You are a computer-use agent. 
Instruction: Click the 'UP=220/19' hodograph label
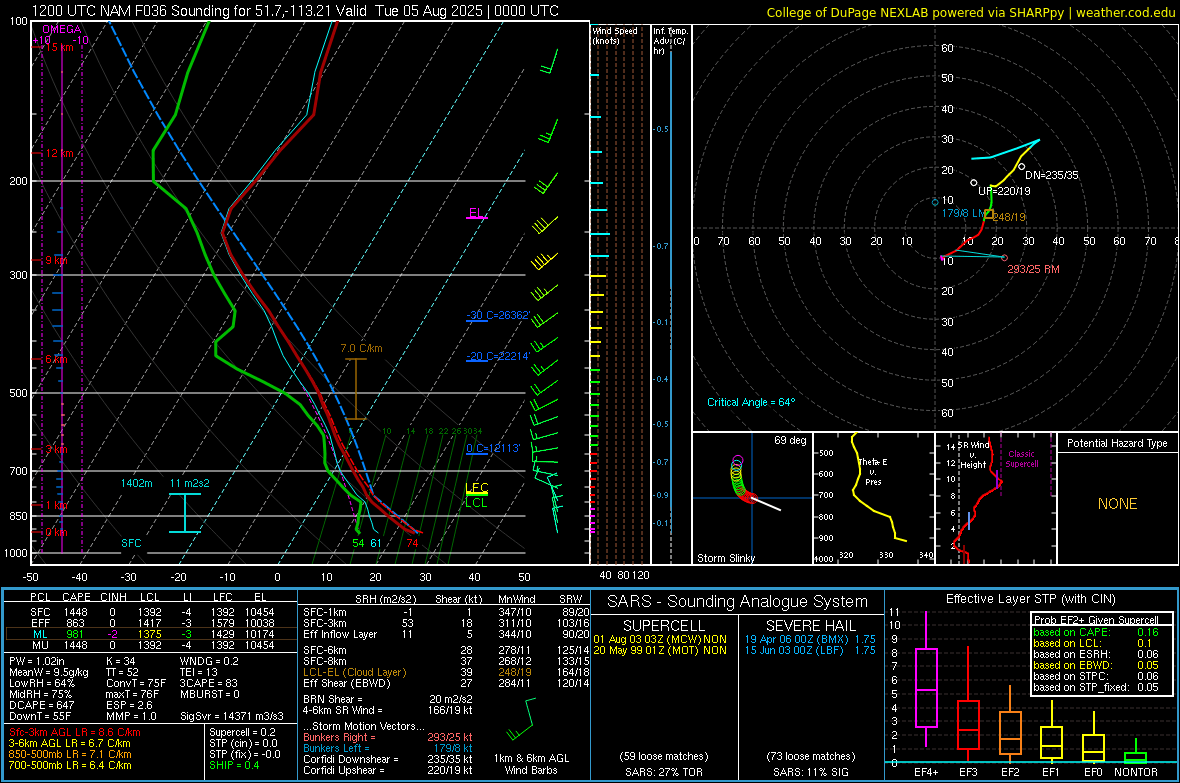1004,190
